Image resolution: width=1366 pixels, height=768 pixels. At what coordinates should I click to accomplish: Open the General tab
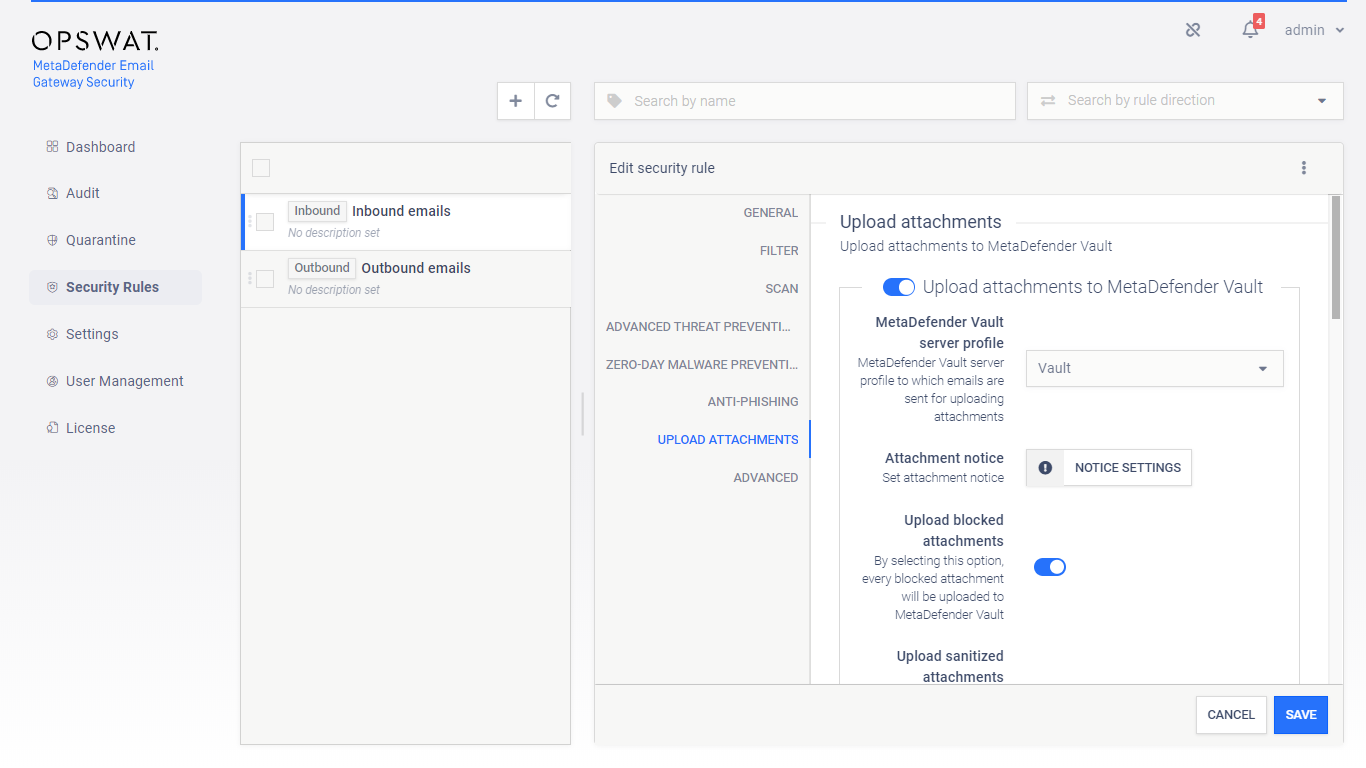point(770,213)
